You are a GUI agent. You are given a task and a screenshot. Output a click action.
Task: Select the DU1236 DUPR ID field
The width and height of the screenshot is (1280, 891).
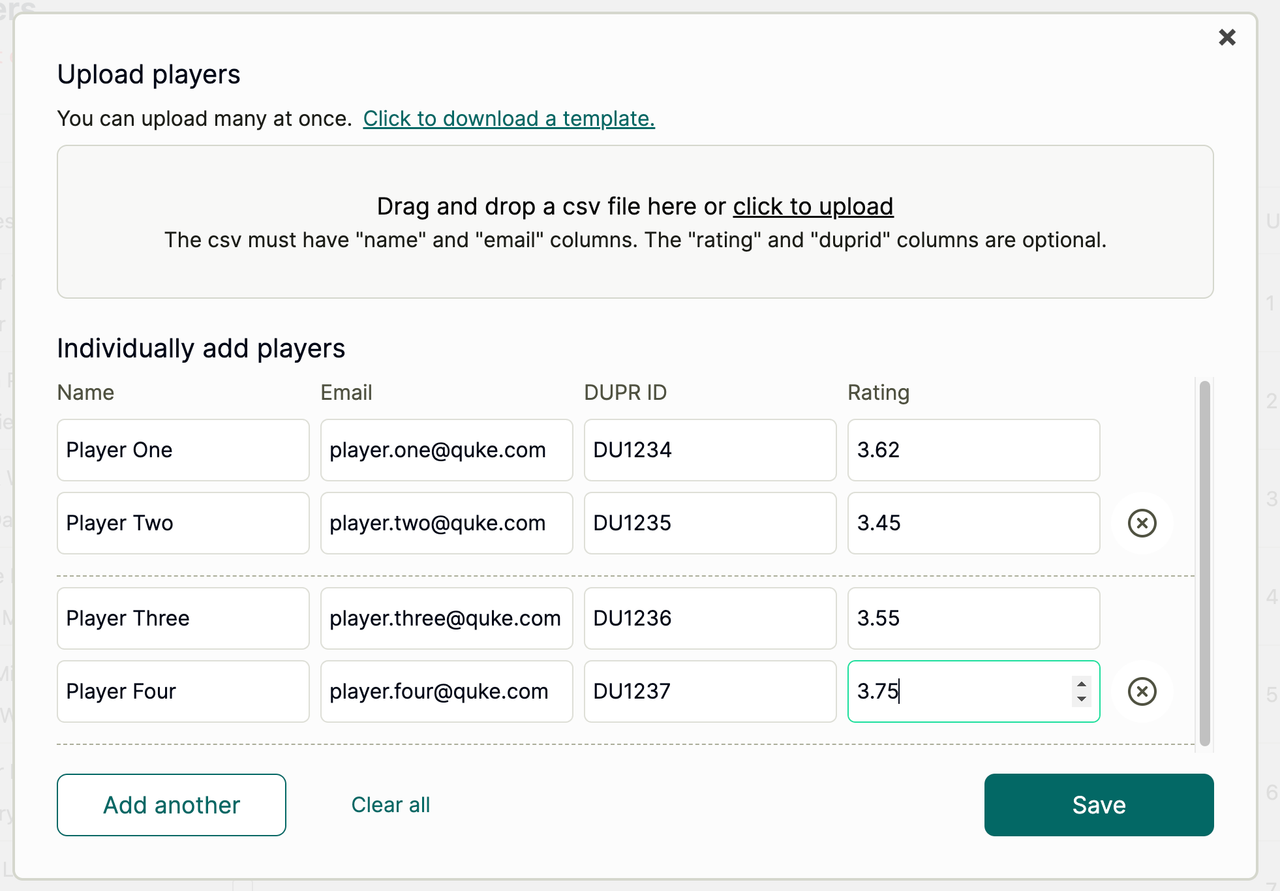point(710,618)
